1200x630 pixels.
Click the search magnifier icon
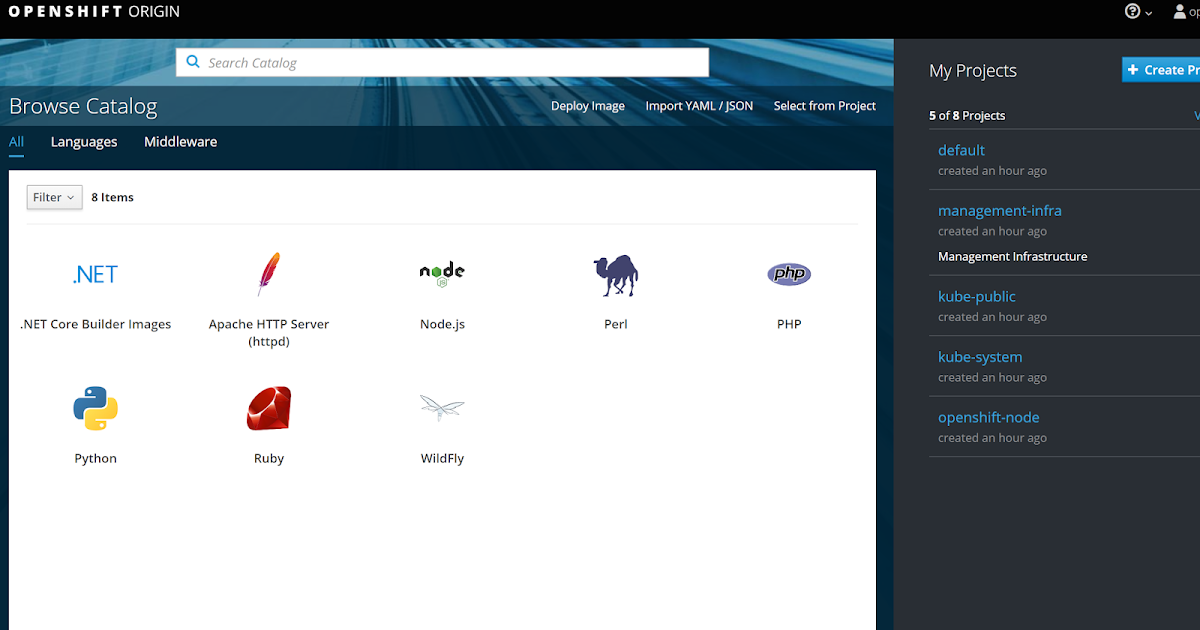pos(192,61)
